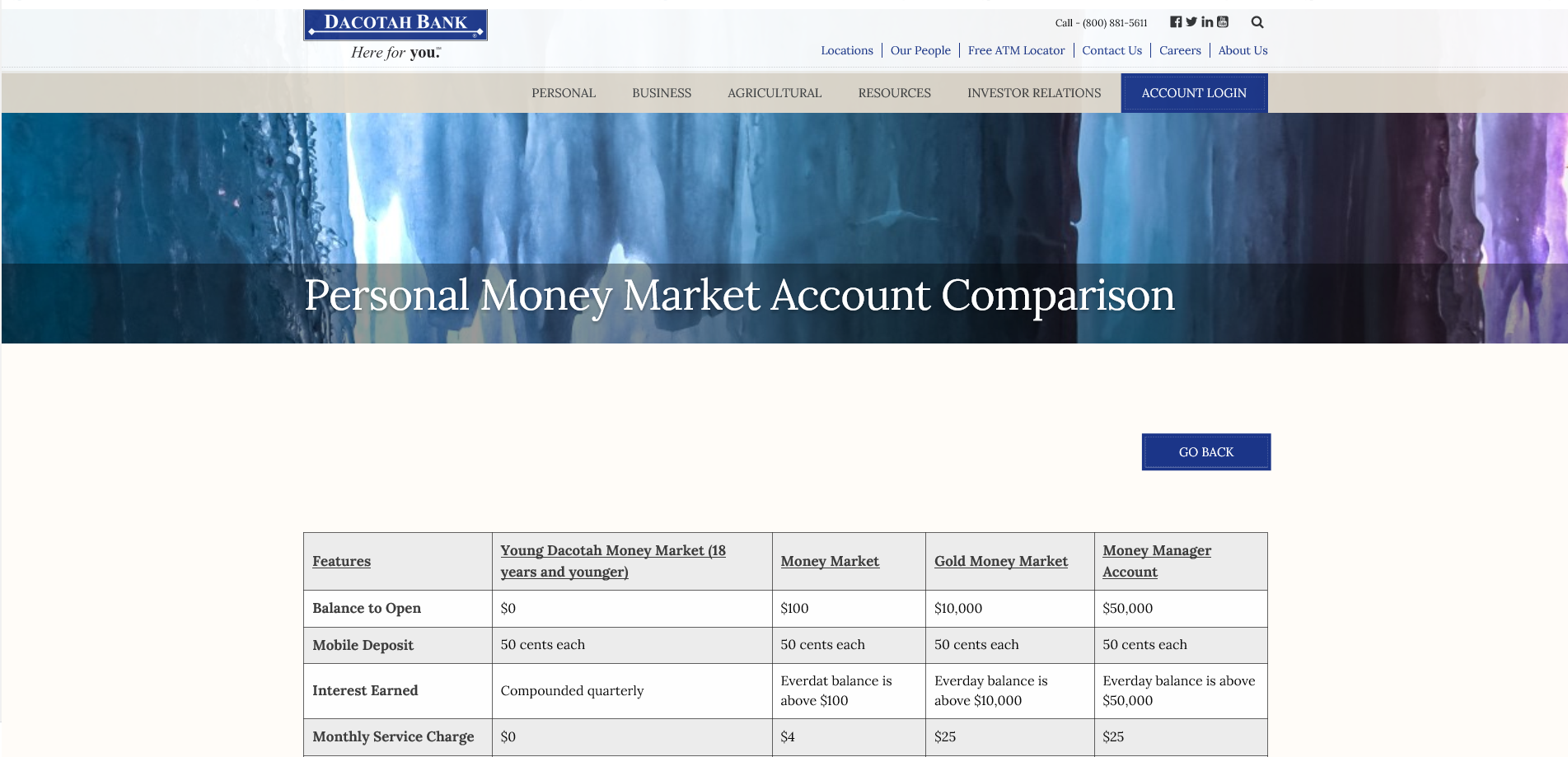Click the Account Login button

pyautogui.click(x=1194, y=93)
